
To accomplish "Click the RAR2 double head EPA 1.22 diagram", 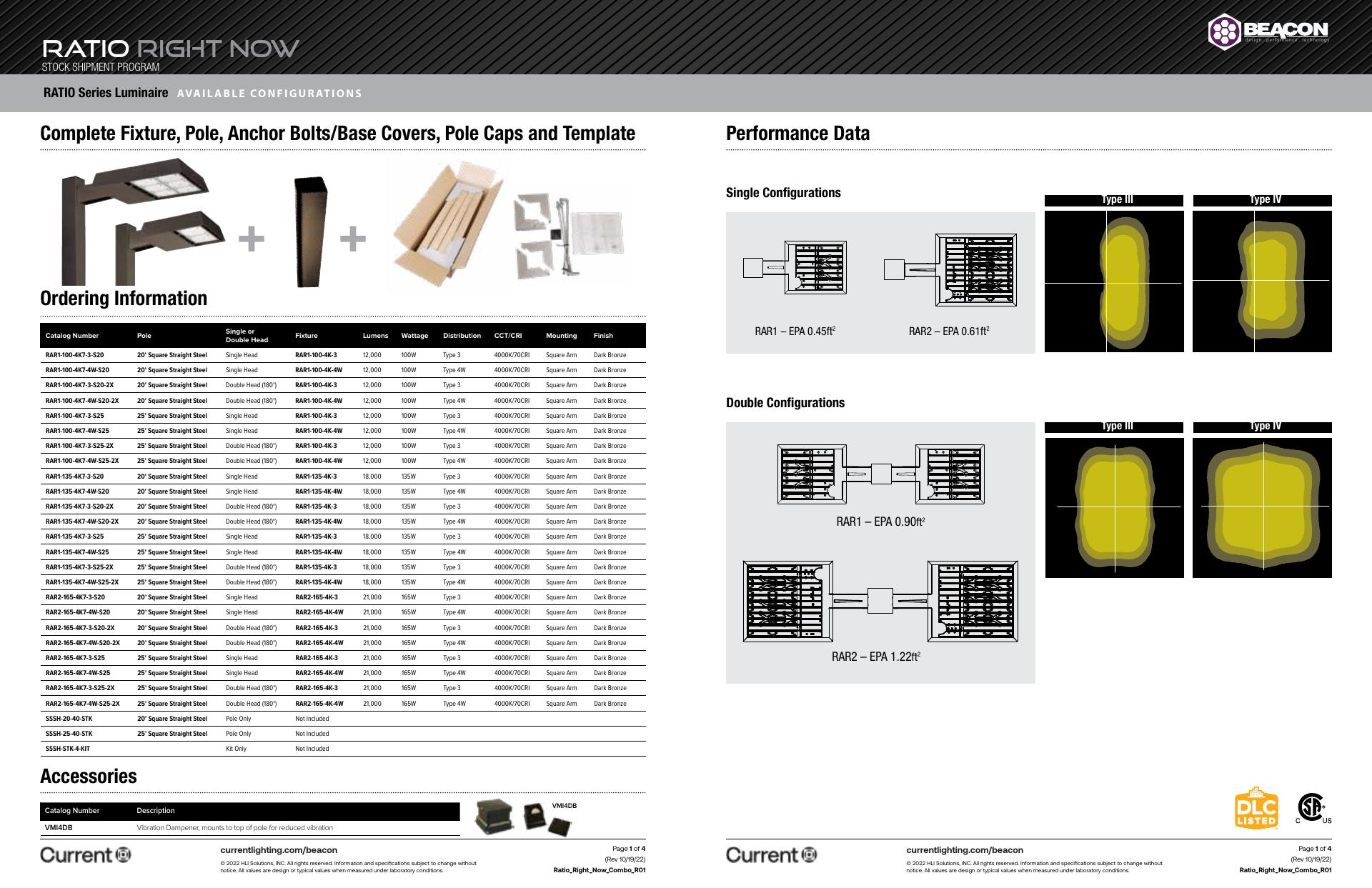I will 880,601.
